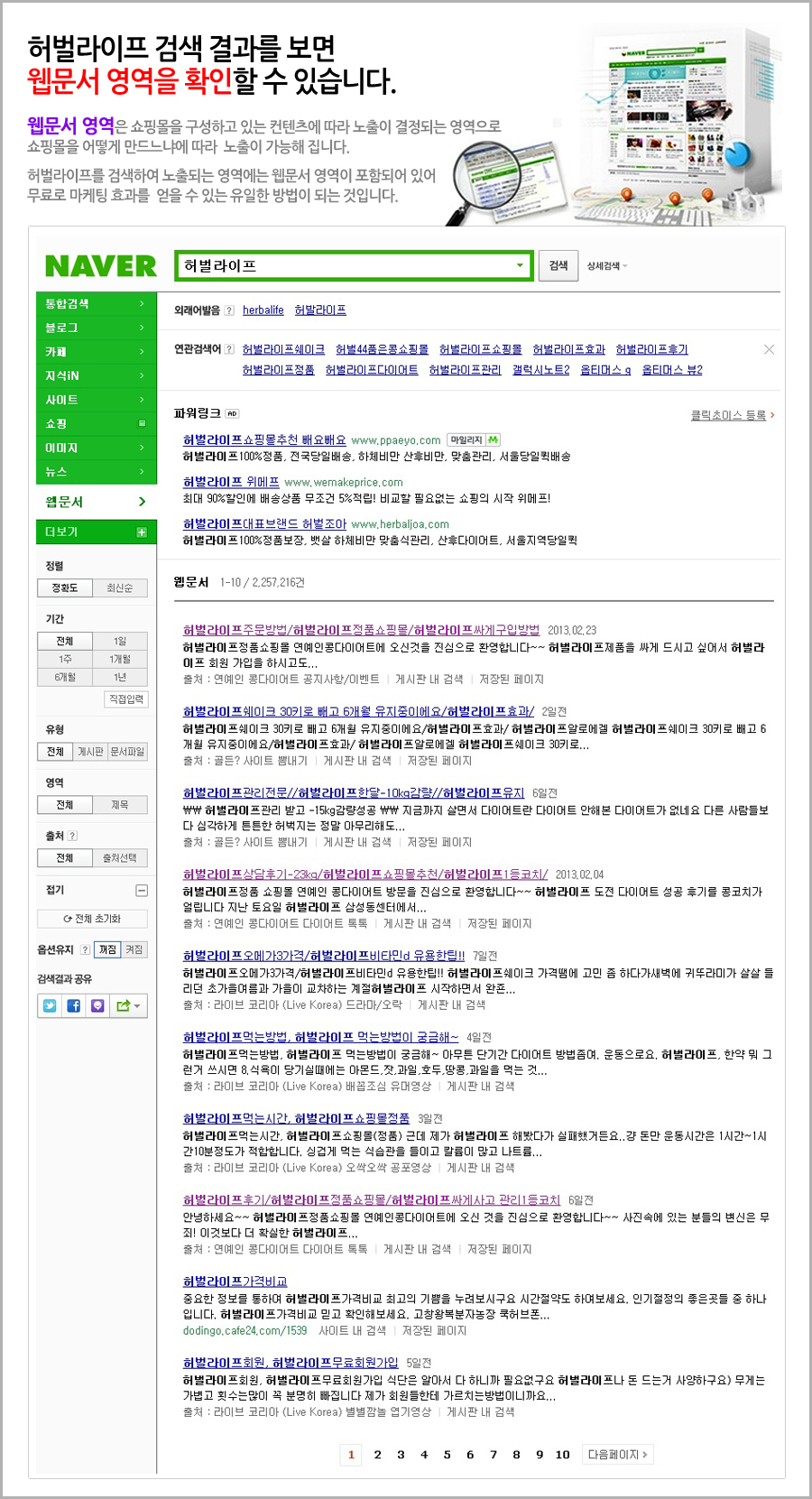The height and width of the screenshot is (1499, 812).
Task: Click related search 허벌라이프쉐이크
Action: pos(283,349)
